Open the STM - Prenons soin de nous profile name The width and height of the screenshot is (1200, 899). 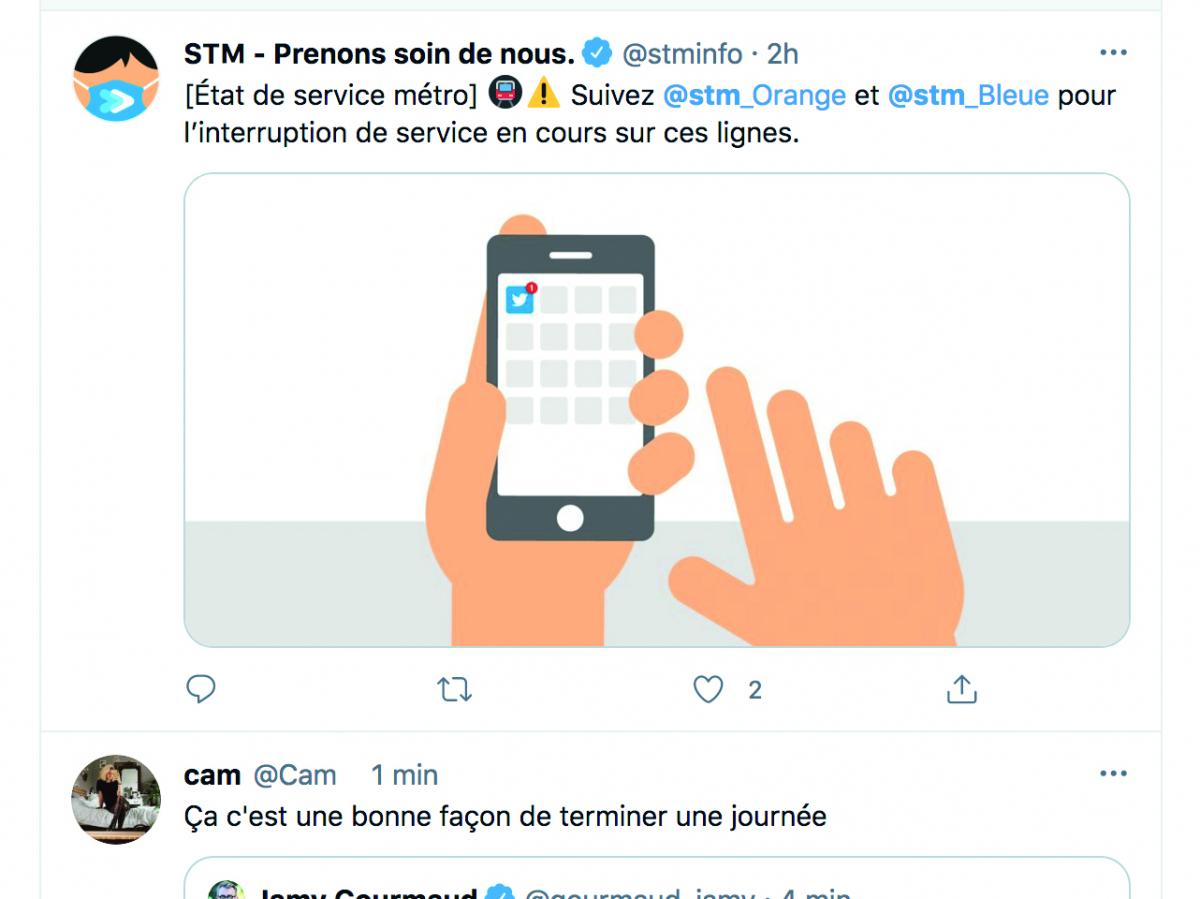(x=379, y=52)
